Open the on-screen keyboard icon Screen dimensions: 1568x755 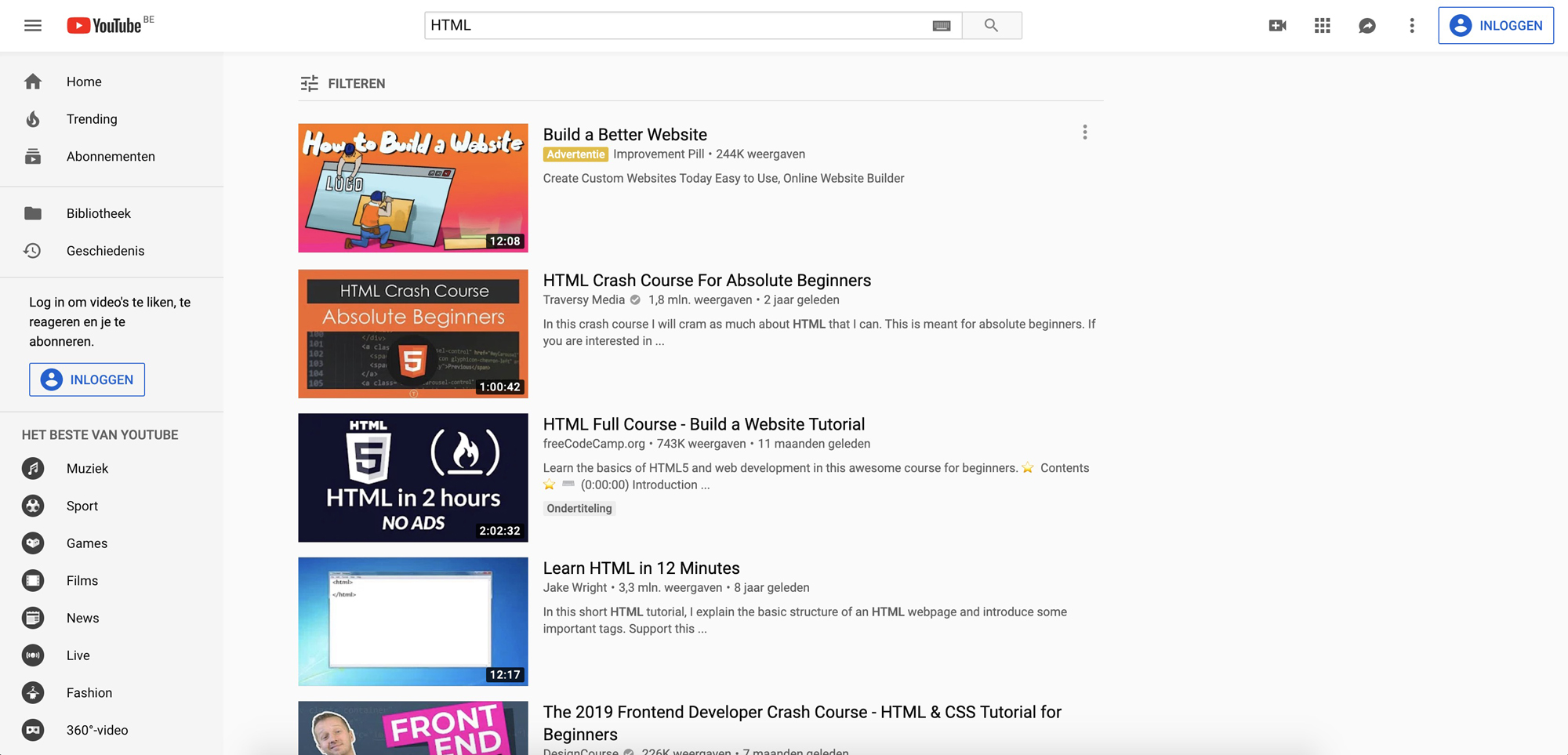pos(942,26)
